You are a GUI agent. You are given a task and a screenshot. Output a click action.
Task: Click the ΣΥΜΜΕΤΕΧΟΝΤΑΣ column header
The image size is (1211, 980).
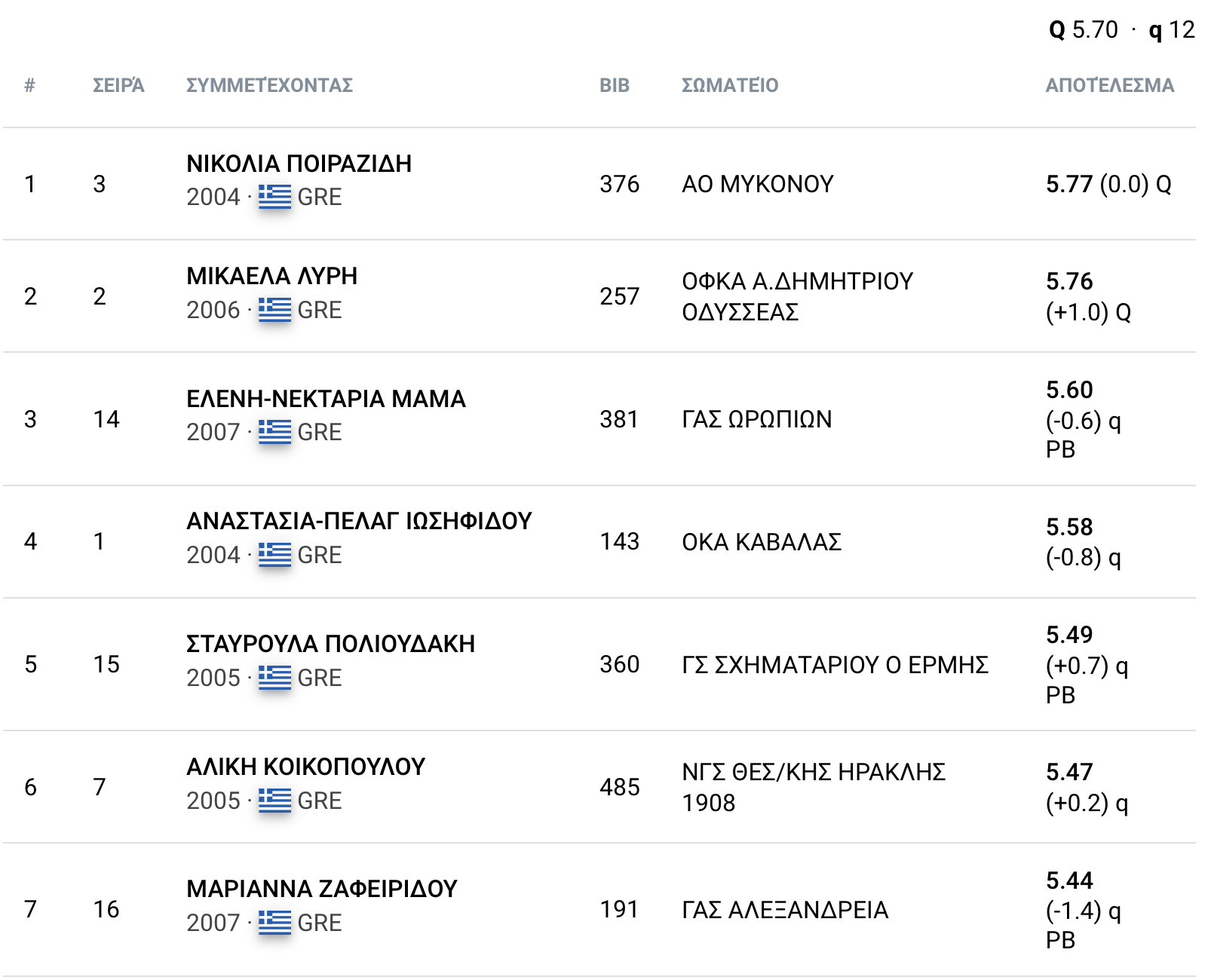coord(269,85)
